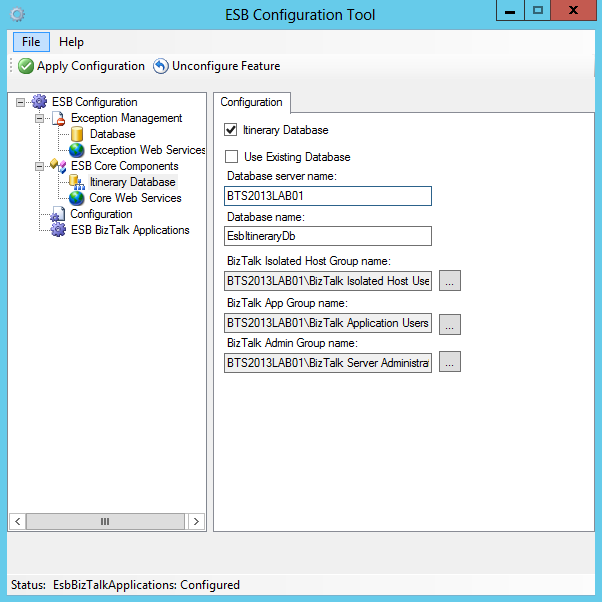602x602 pixels.
Task: Click the Unconfigure Feature undo arrow icon
Action: pyautogui.click(x=161, y=66)
